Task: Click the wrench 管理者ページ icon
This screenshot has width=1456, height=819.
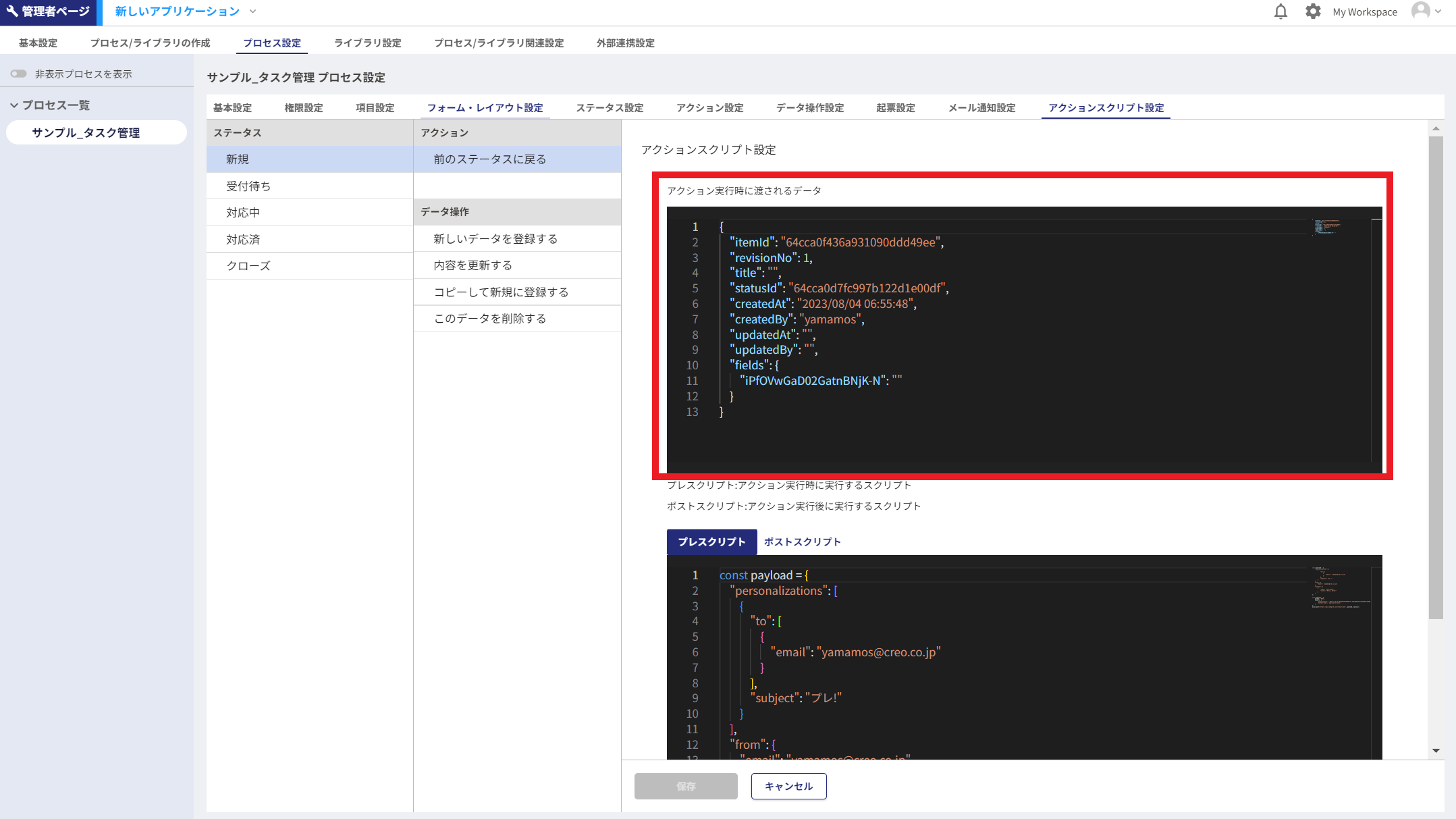Action: click(x=12, y=11)
